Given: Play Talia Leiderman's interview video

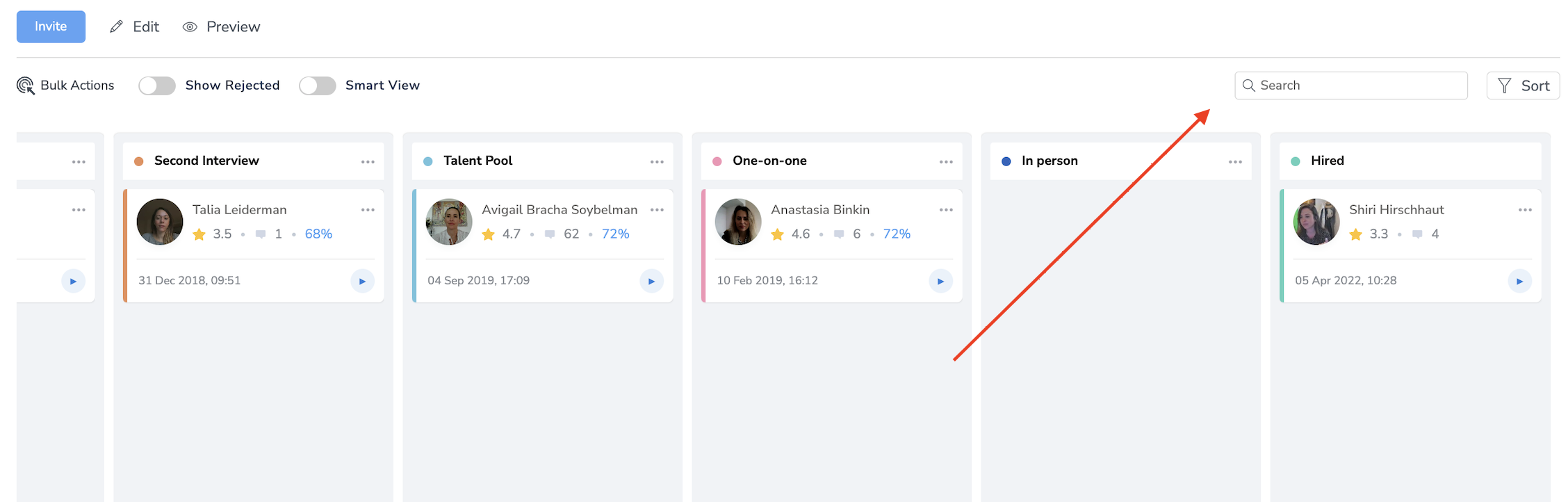Looking at the screenshot, I should click(362, 281).
